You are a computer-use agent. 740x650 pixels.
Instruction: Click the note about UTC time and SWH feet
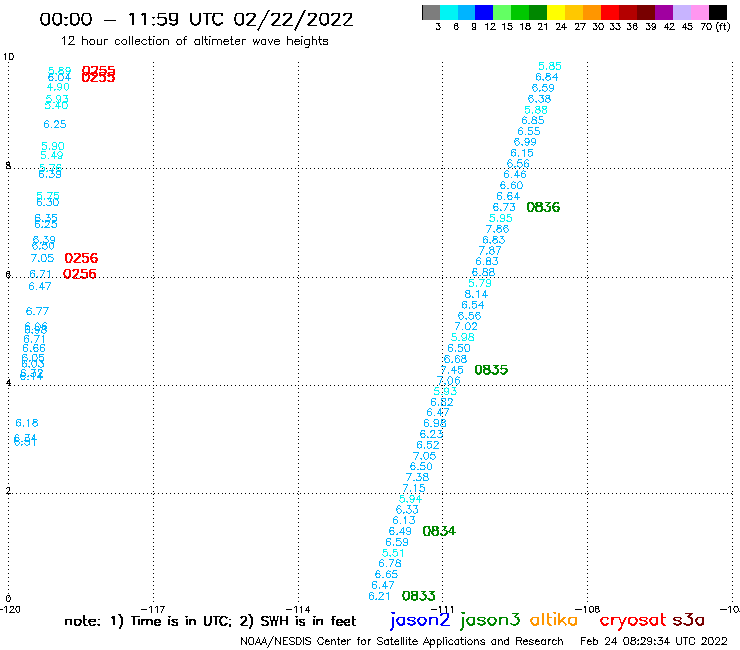point(210,621)
